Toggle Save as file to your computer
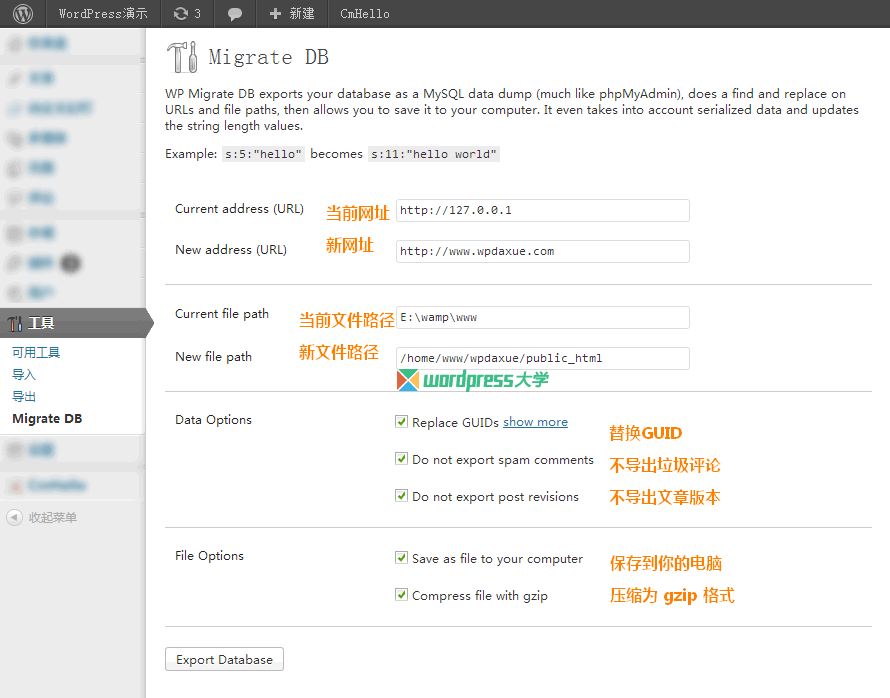This screenshot has width=890, height=698. 401,557
